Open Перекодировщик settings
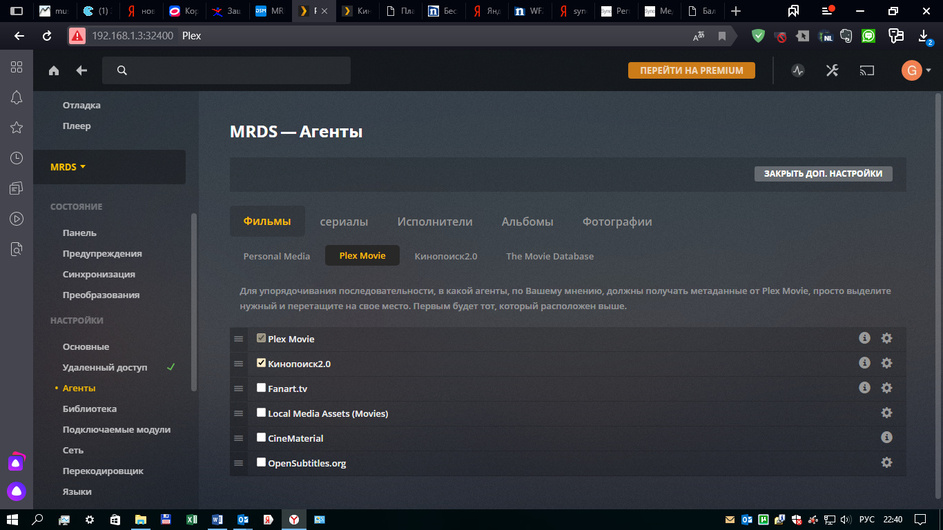The width and height of the screenshot is (943, 530). (103, 471)
